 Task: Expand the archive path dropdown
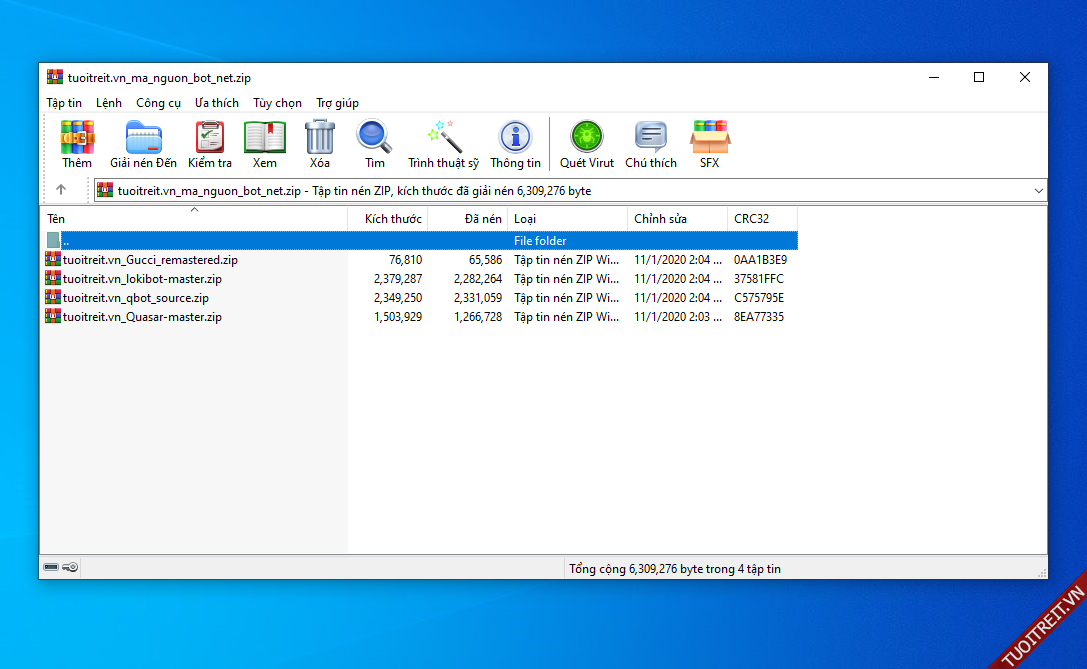[x=1038, y=190]
